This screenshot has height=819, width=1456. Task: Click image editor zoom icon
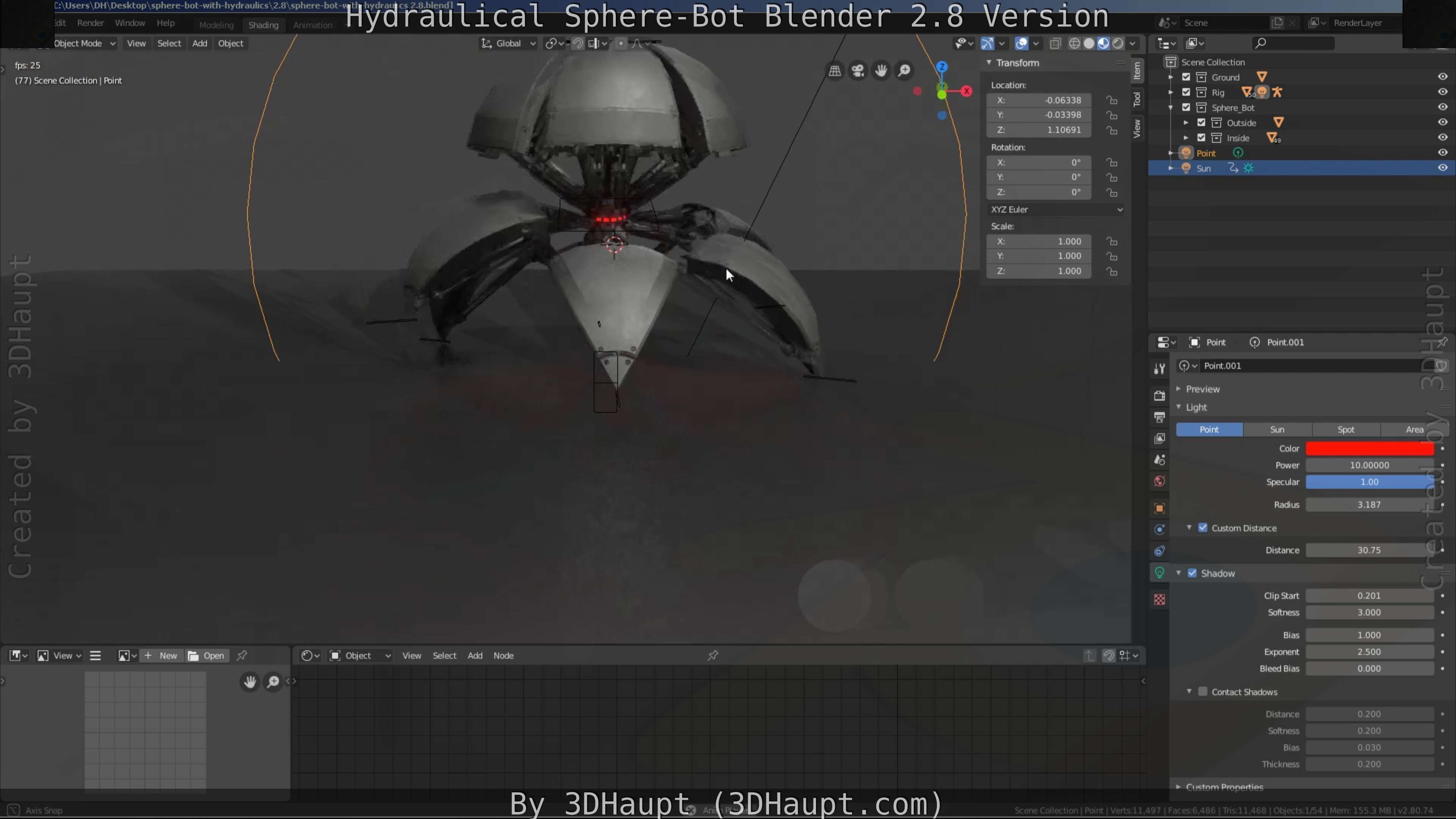point(273,682)
